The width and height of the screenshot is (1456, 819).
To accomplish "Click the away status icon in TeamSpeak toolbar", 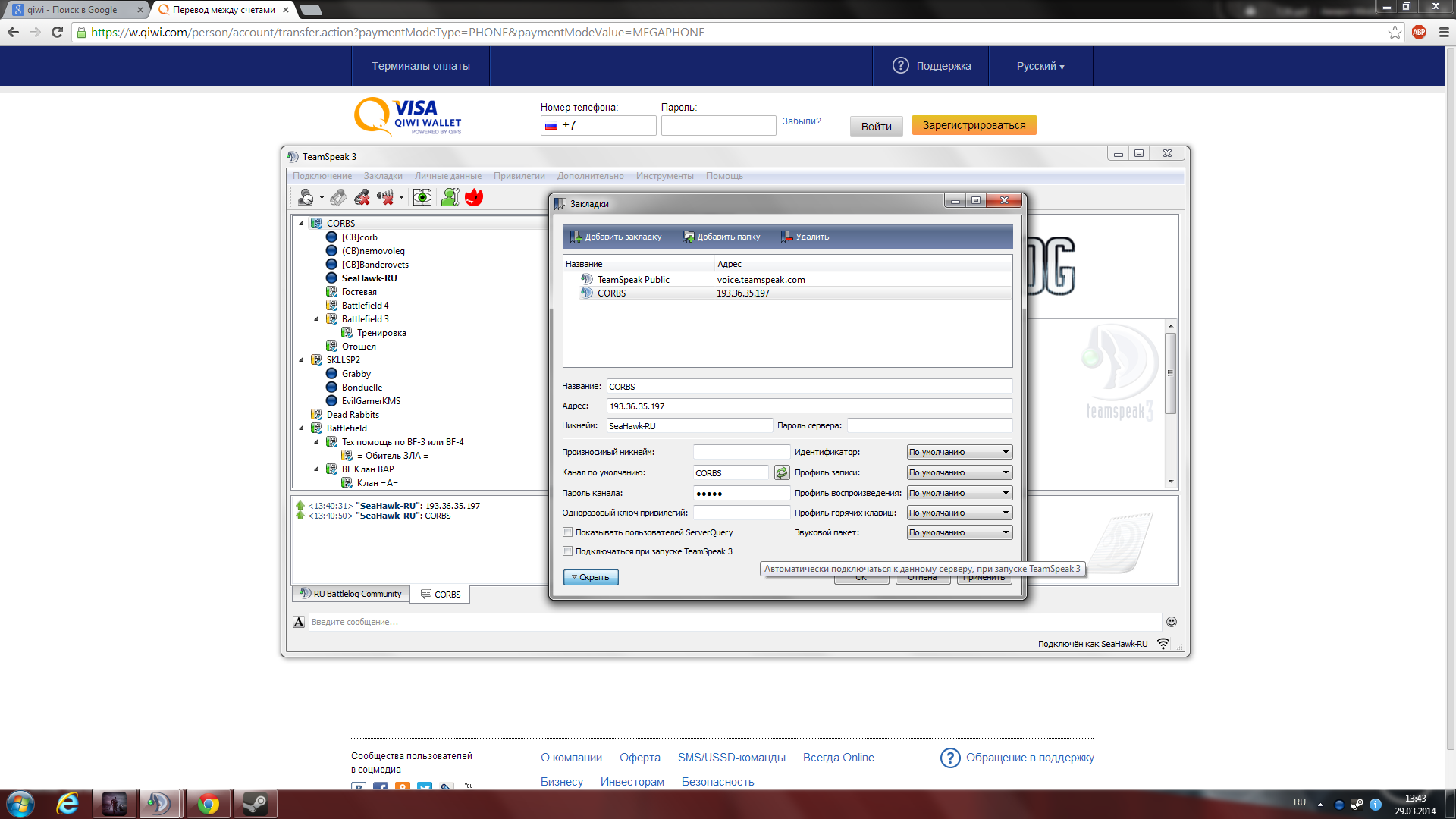I will [x=306, y=197].
